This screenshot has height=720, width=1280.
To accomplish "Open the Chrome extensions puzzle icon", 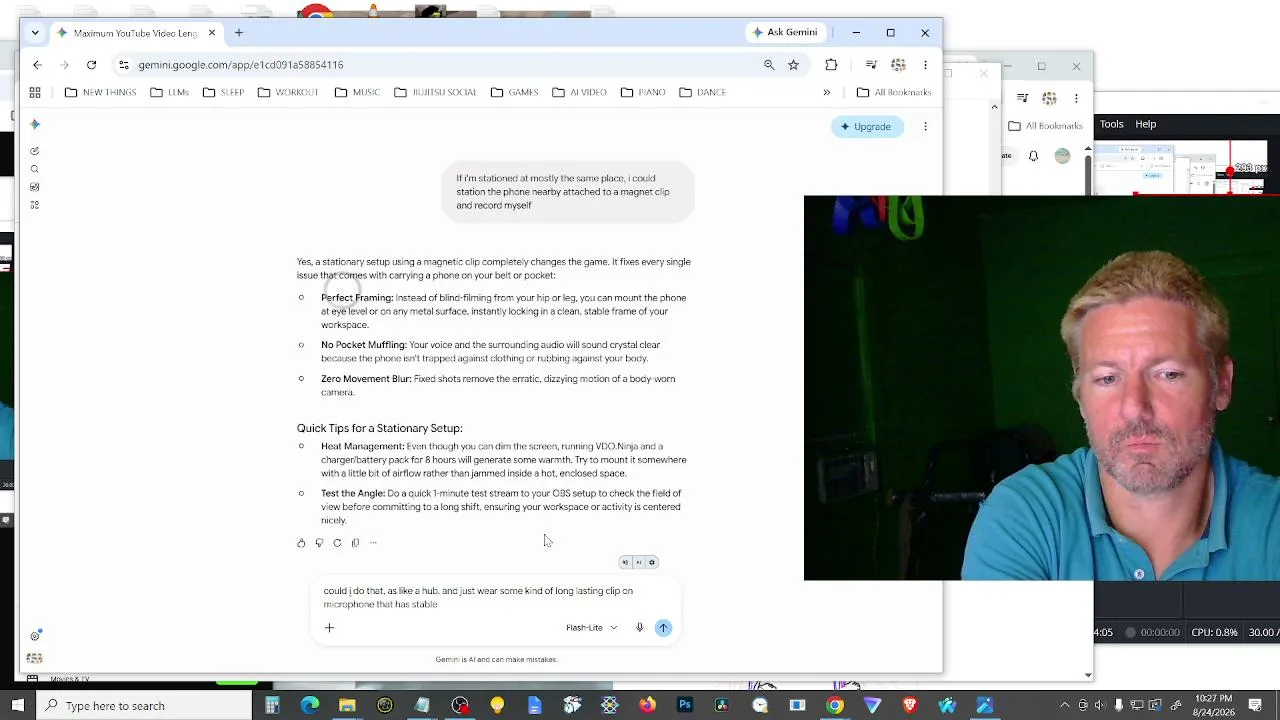I will 831,65.
